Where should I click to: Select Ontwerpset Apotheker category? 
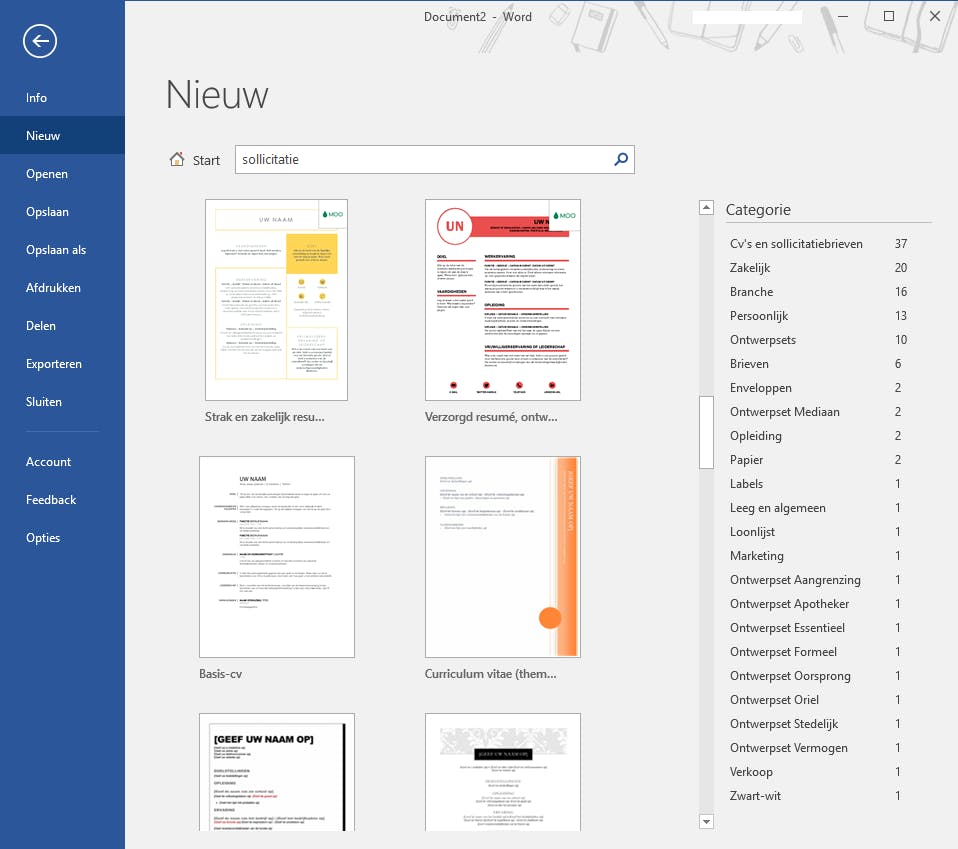(819, 604)
